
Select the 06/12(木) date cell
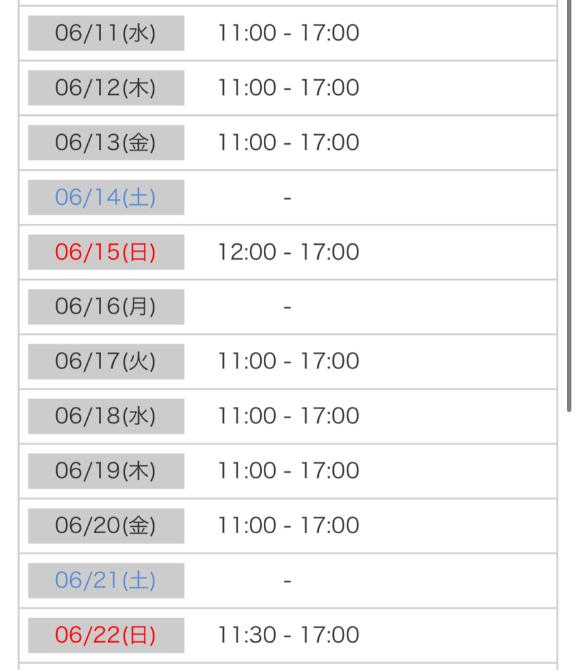pos(106,88)
